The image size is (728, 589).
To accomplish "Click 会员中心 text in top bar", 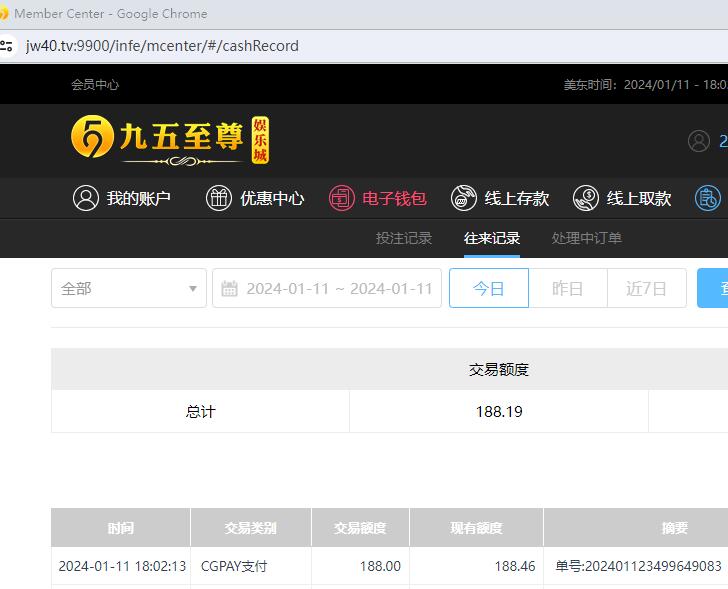I will (95, 84).
